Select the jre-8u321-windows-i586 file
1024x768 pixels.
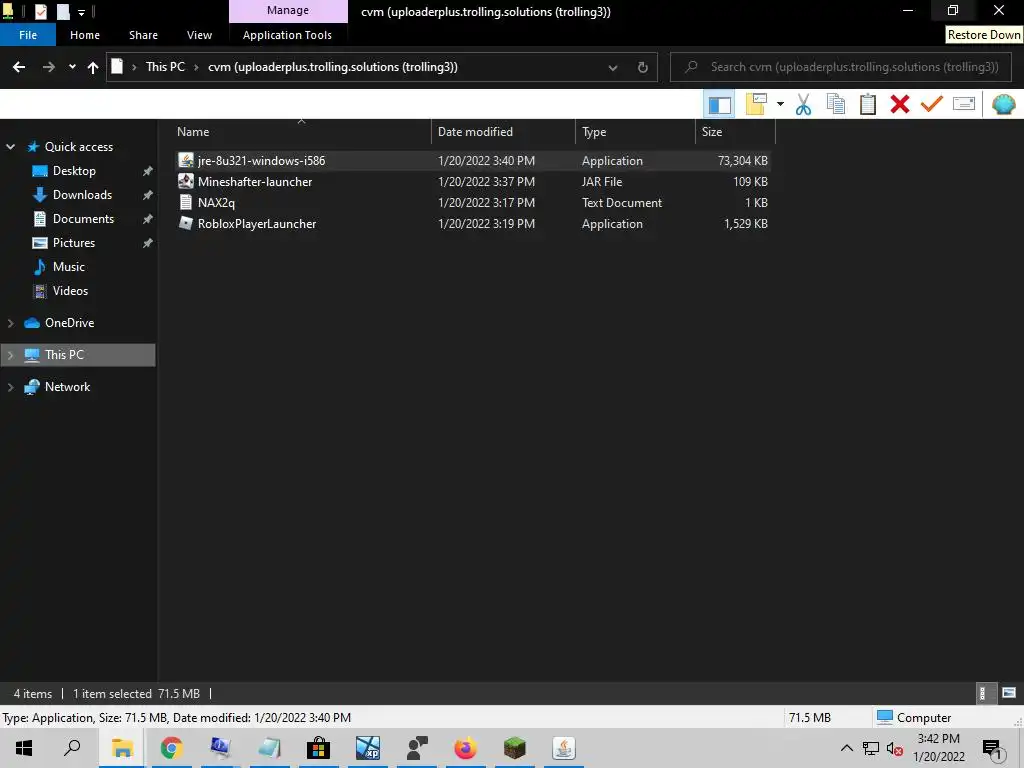(473, 161)
